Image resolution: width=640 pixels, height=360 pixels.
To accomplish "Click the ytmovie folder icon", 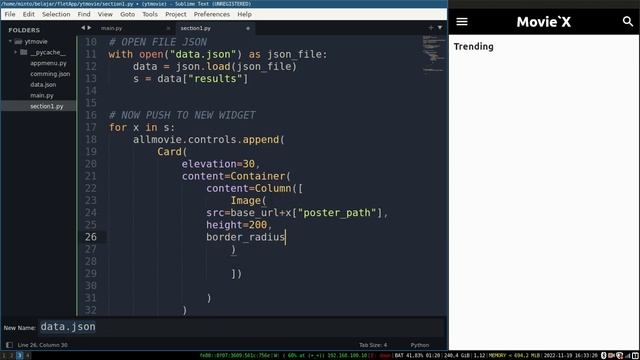I will coord(18,41).
